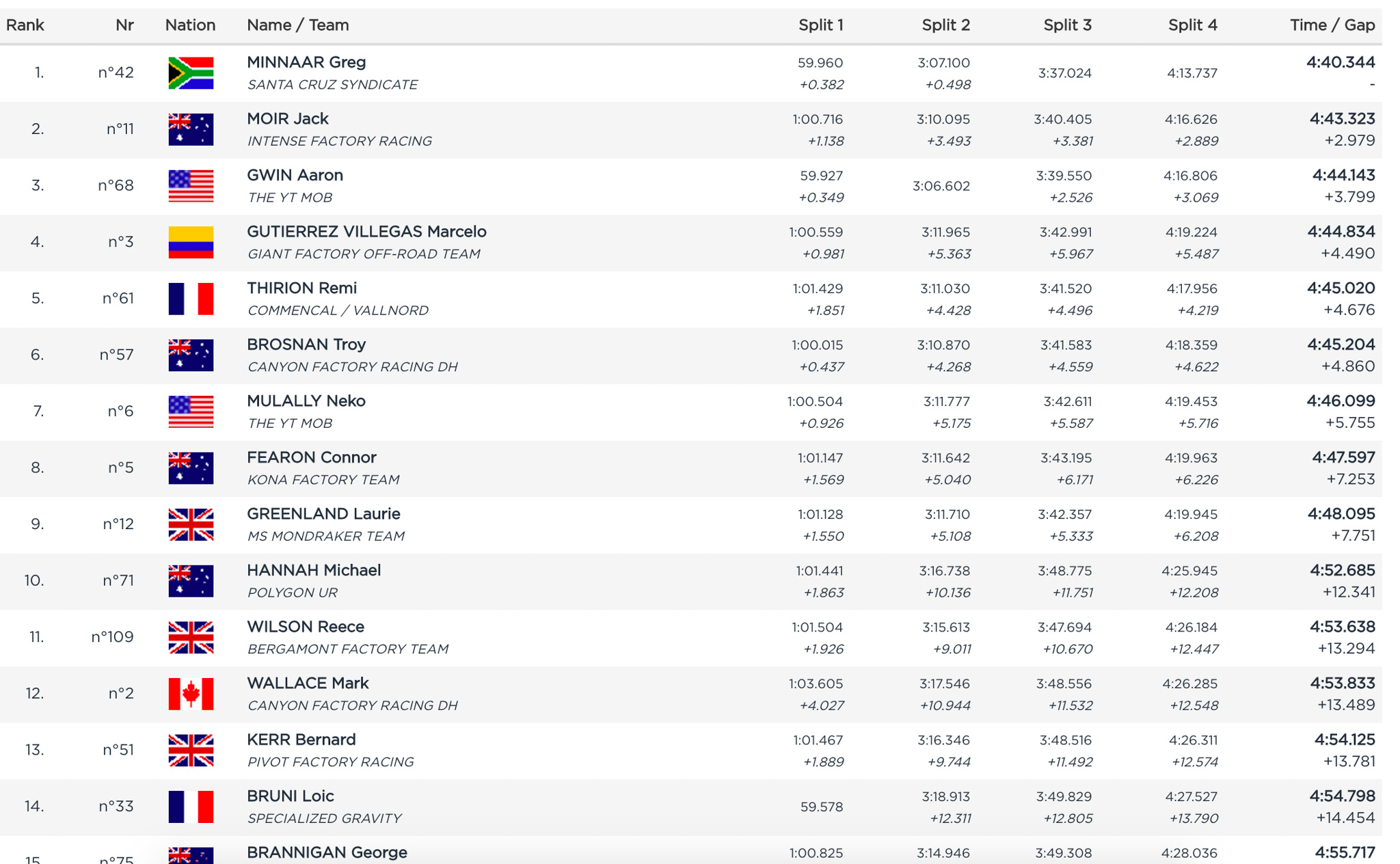The height and width of the screenshot is (864, 1400).
Task: Click WILSON Reece's final time 4:53.638
Action: point(1342,627)
